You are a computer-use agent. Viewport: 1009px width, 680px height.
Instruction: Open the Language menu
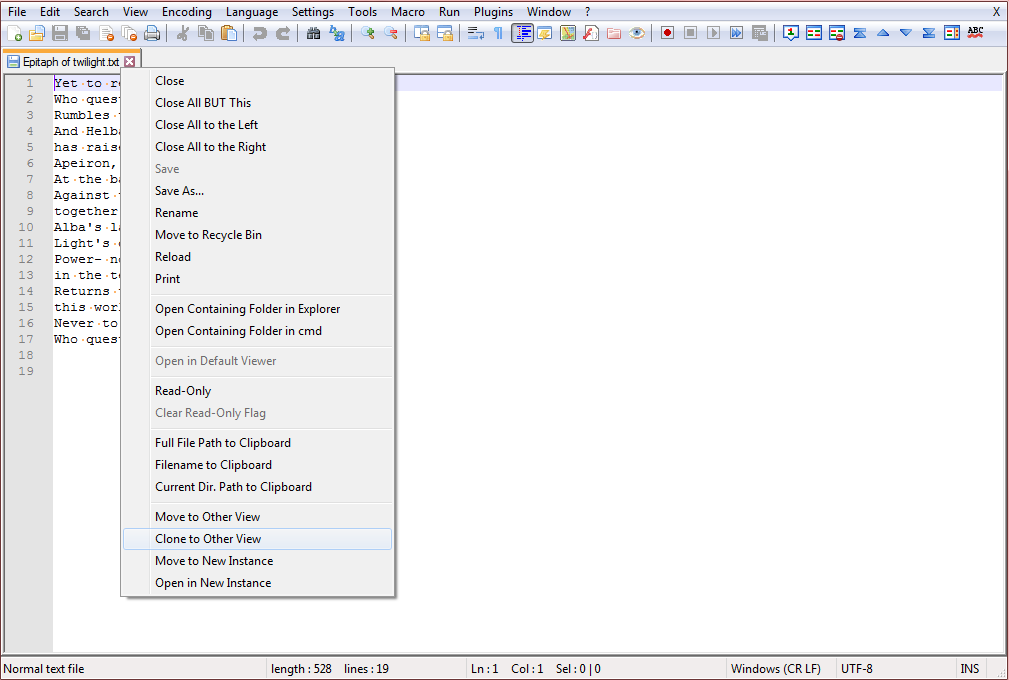point(252,11)
